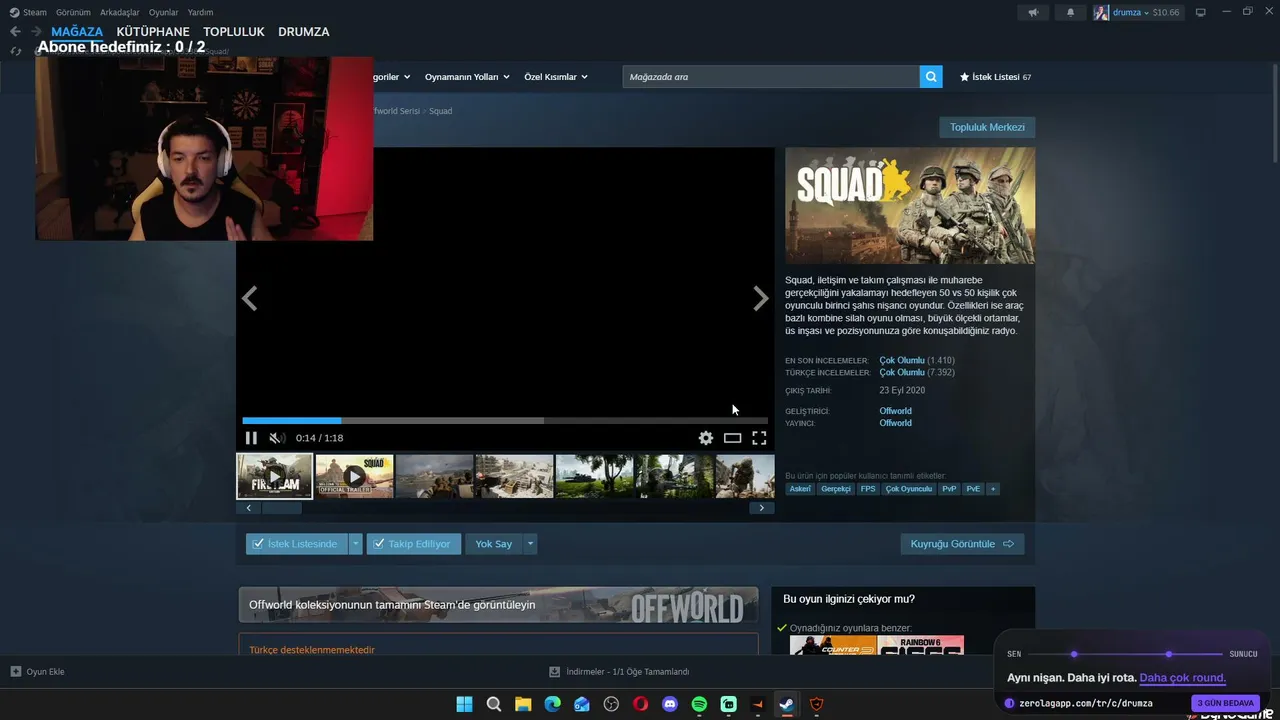
Task: Click the Squad breadcrumb link
Action: [x=441, y=111]
